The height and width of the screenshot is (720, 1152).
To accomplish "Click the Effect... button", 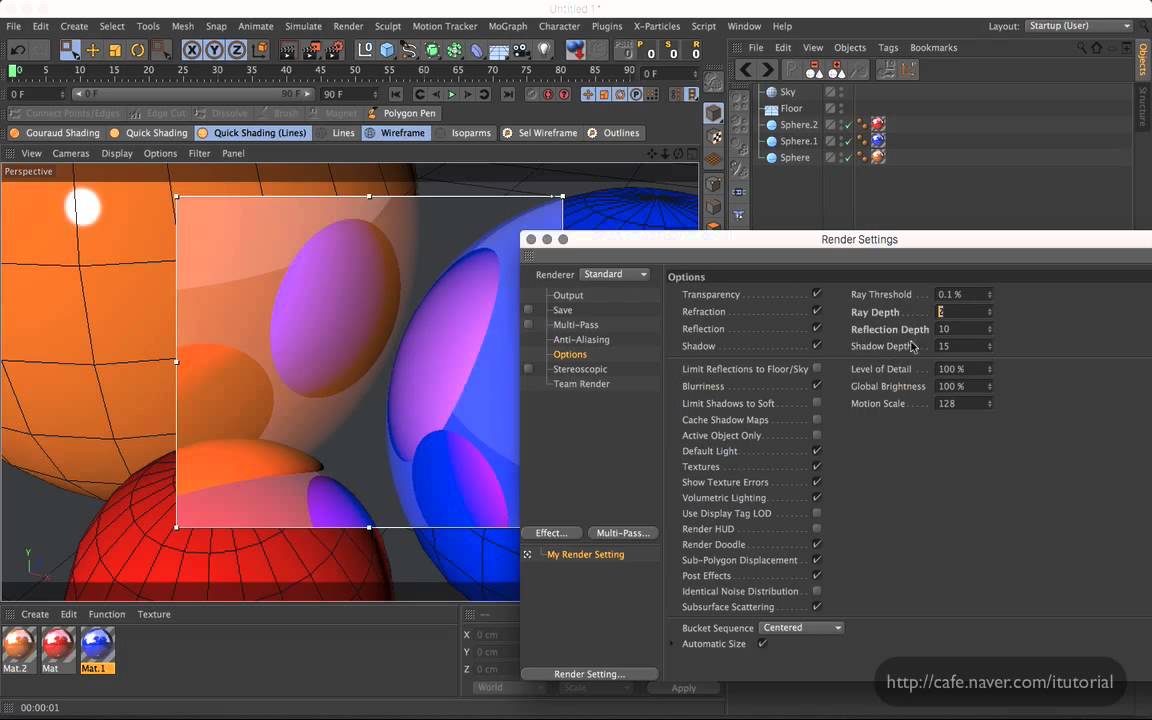I will (551, 533).
